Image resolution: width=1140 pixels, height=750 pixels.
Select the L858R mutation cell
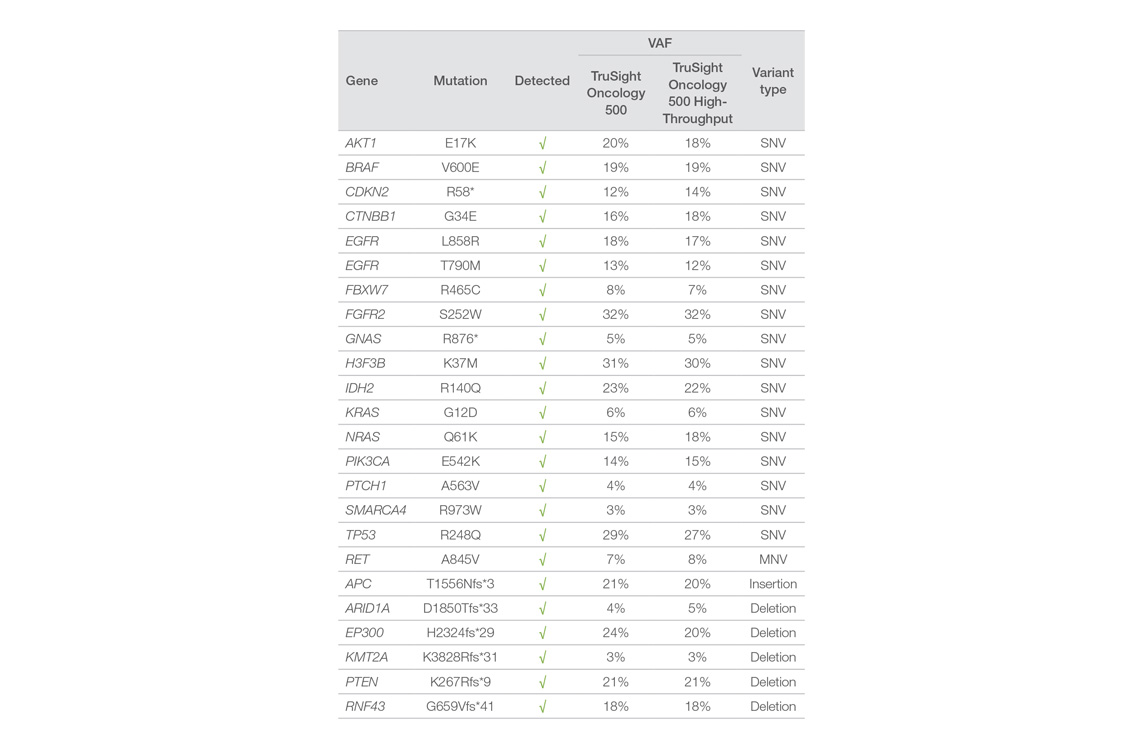(460, 241)
